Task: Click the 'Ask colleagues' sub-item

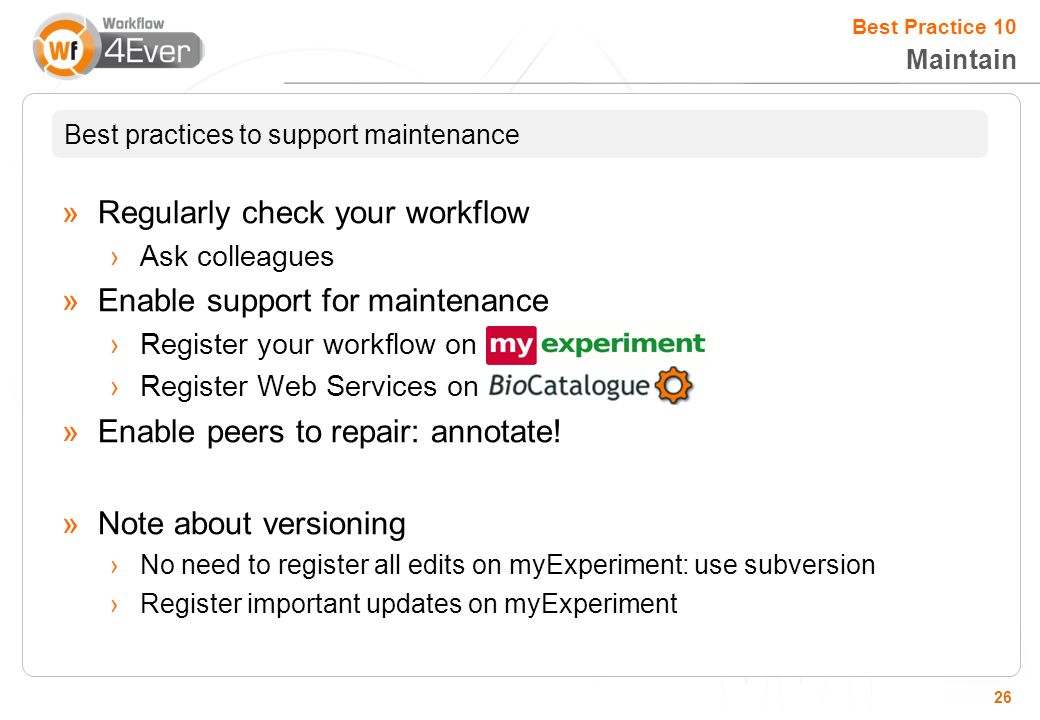Action: 237,257
